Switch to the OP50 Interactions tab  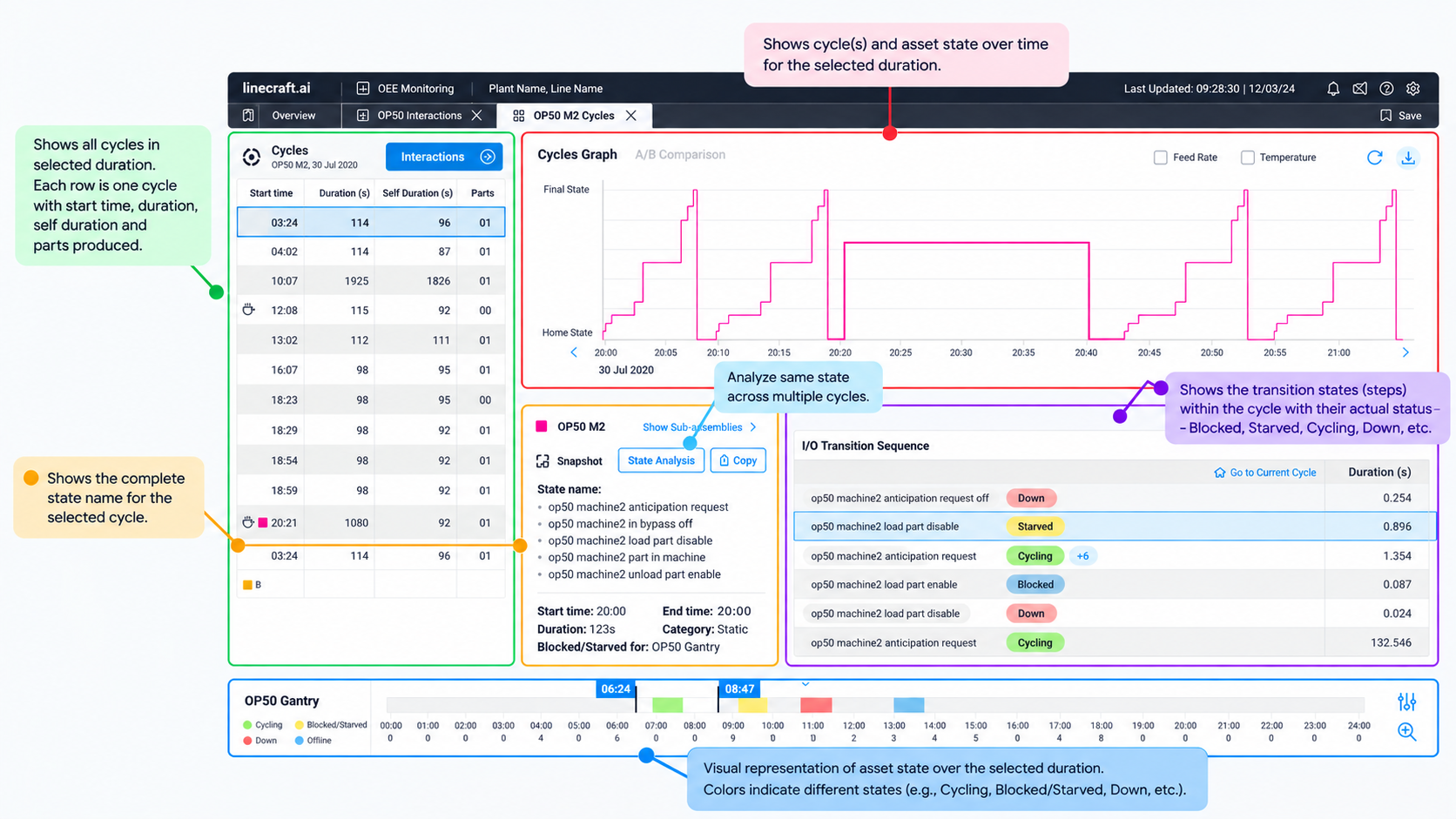[x=420, y=116]
